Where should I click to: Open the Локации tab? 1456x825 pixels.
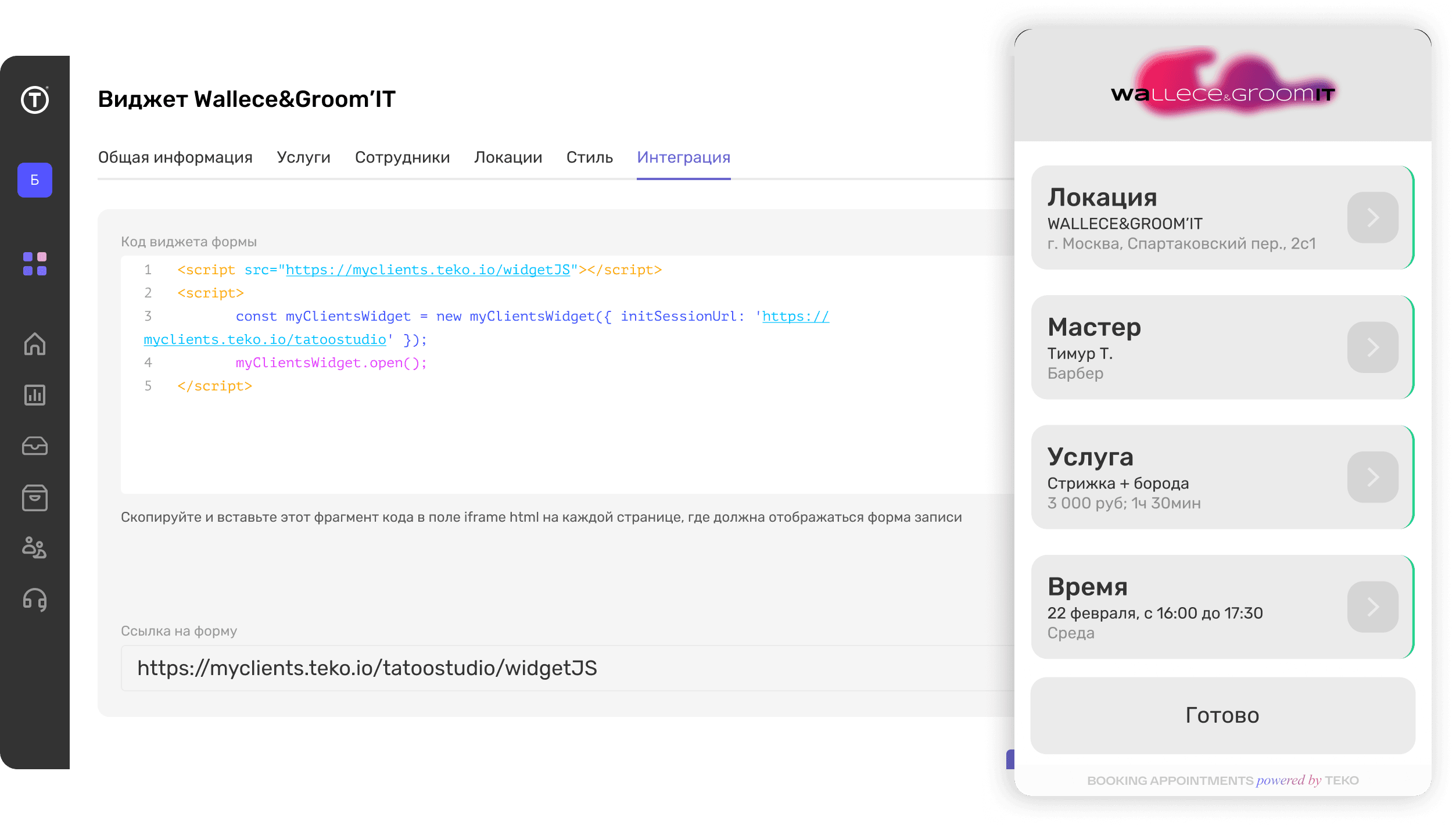(x=508, y=157)
